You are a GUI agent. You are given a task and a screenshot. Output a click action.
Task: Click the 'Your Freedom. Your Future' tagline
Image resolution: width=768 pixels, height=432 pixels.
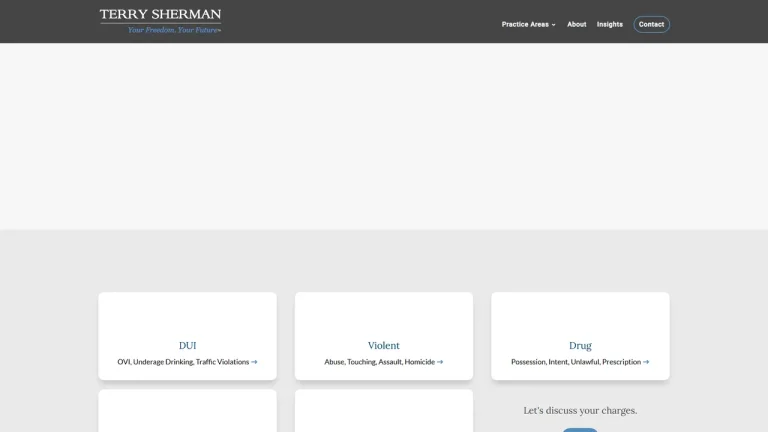(x=173, y=30)
